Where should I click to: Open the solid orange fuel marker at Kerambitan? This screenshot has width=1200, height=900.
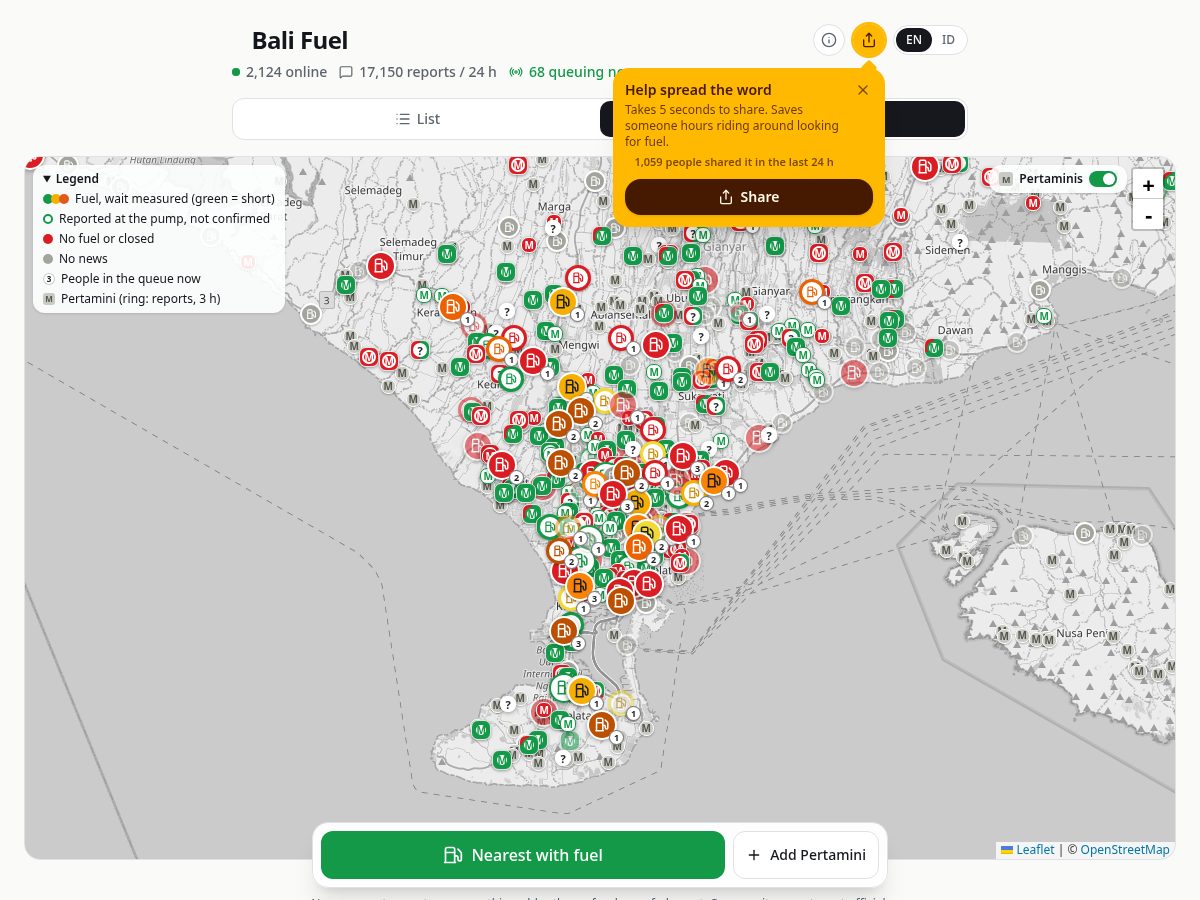[x=453, y=307]
